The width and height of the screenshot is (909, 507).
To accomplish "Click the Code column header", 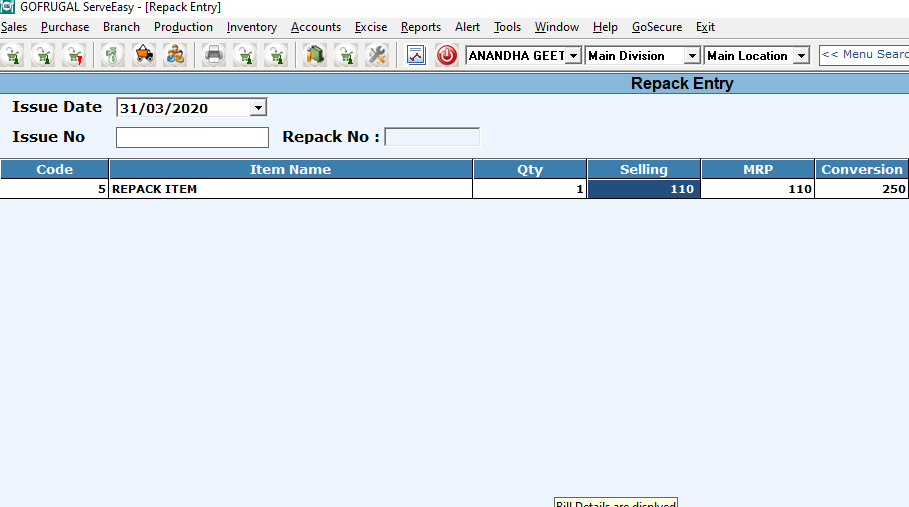I will [54, 169].
